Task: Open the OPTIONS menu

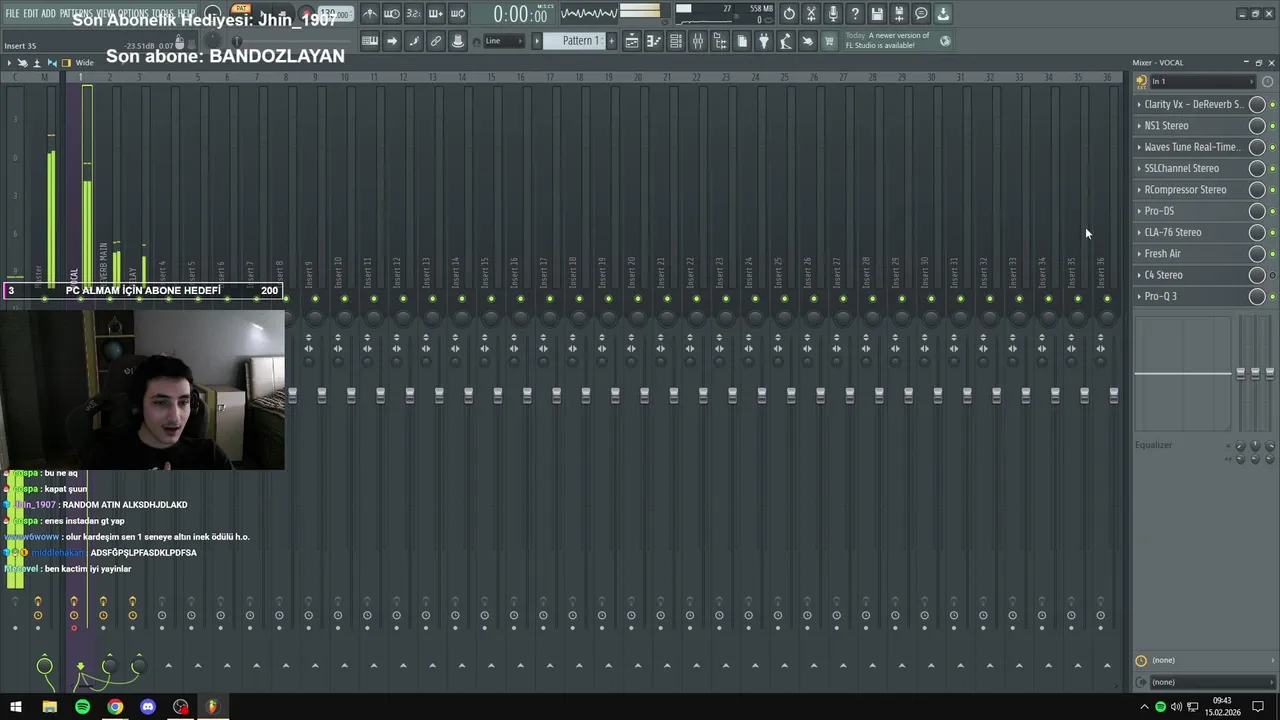Action: 134,14
